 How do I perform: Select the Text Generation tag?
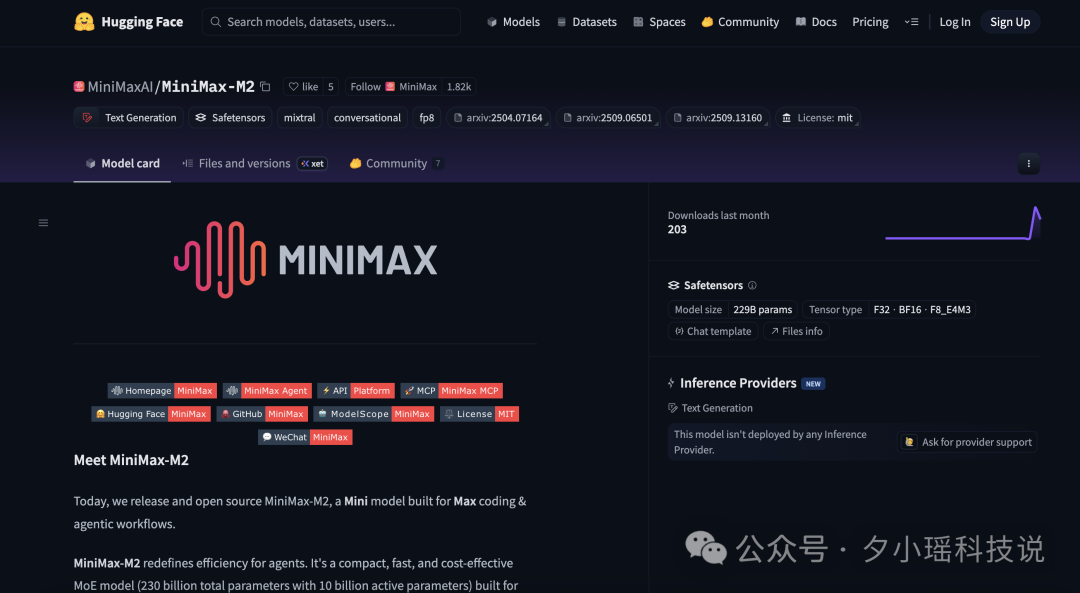(x=131, y=118)
